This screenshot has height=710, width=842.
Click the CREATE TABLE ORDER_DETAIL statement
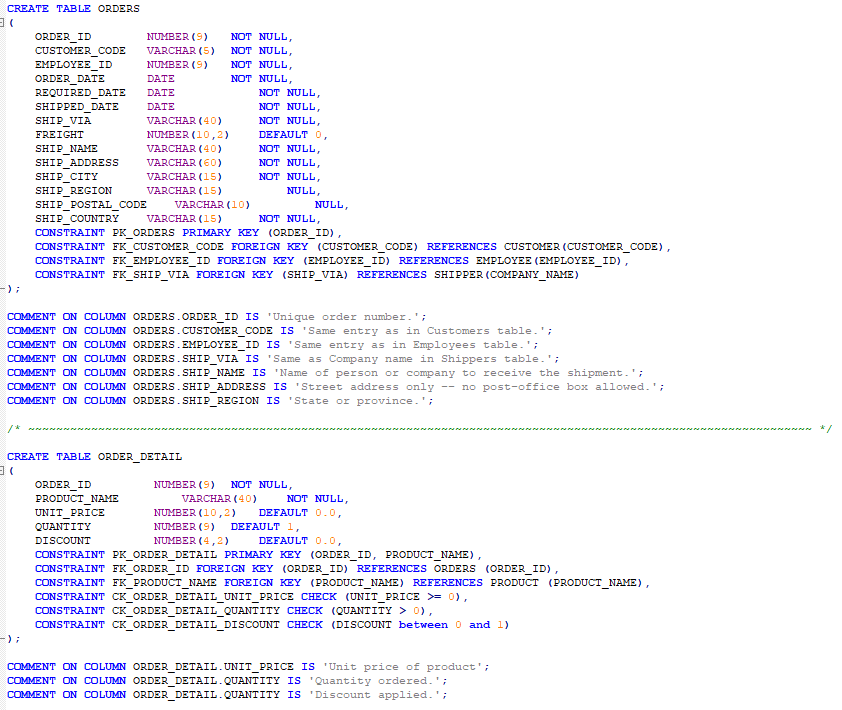coord(92,456)
